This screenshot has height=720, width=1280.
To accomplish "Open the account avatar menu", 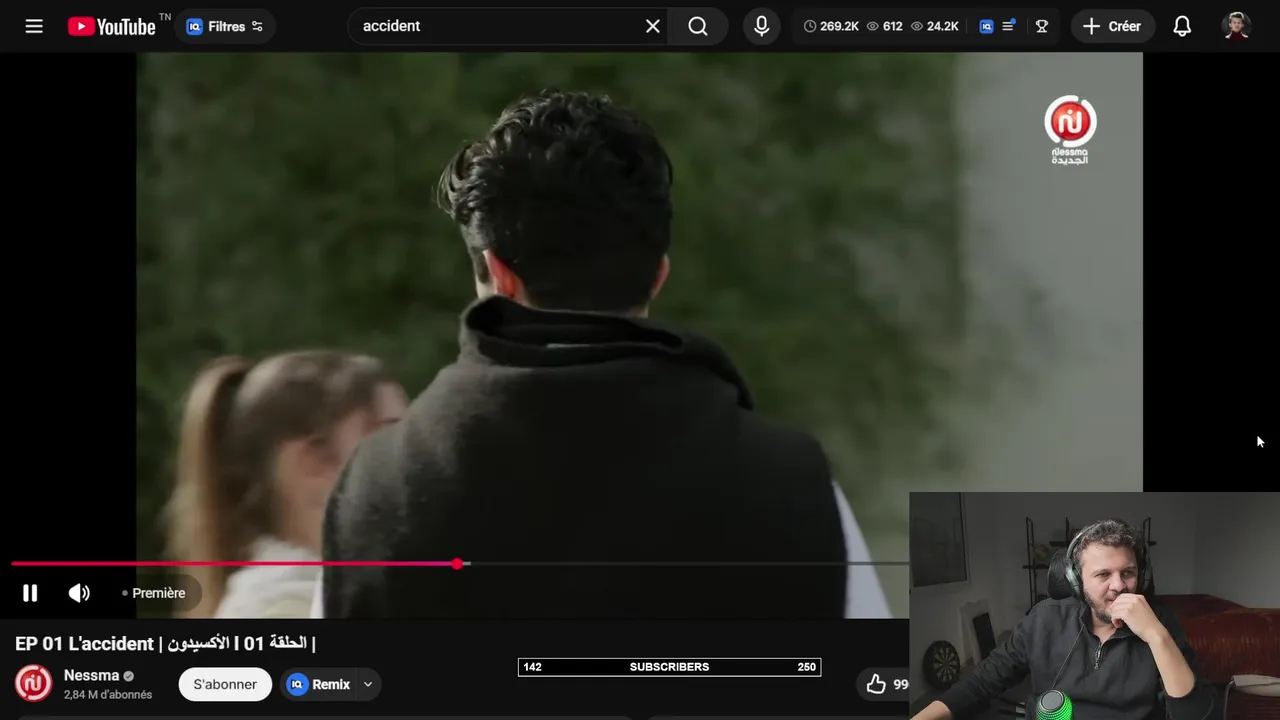I will coord(1237,26).
